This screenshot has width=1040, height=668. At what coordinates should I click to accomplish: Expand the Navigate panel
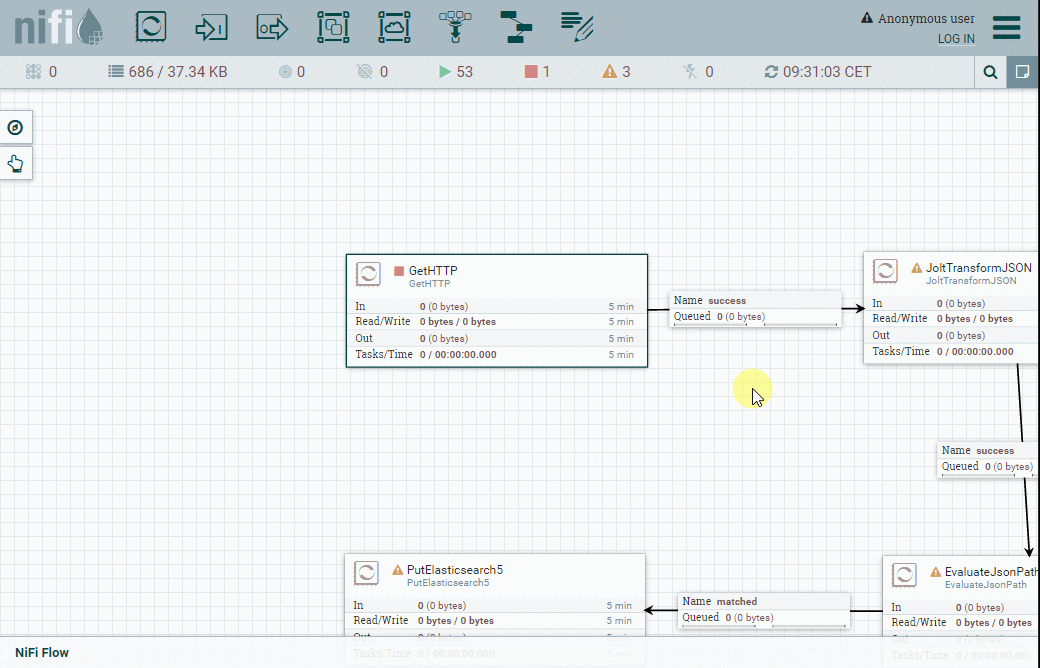(x=15, y=127)
